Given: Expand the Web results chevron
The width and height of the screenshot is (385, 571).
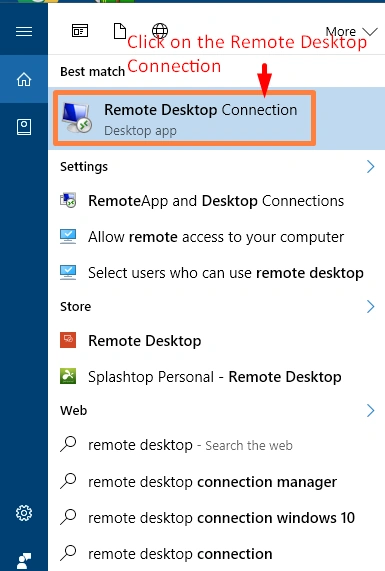Looking at the screenshot, I should pos(370,410).
